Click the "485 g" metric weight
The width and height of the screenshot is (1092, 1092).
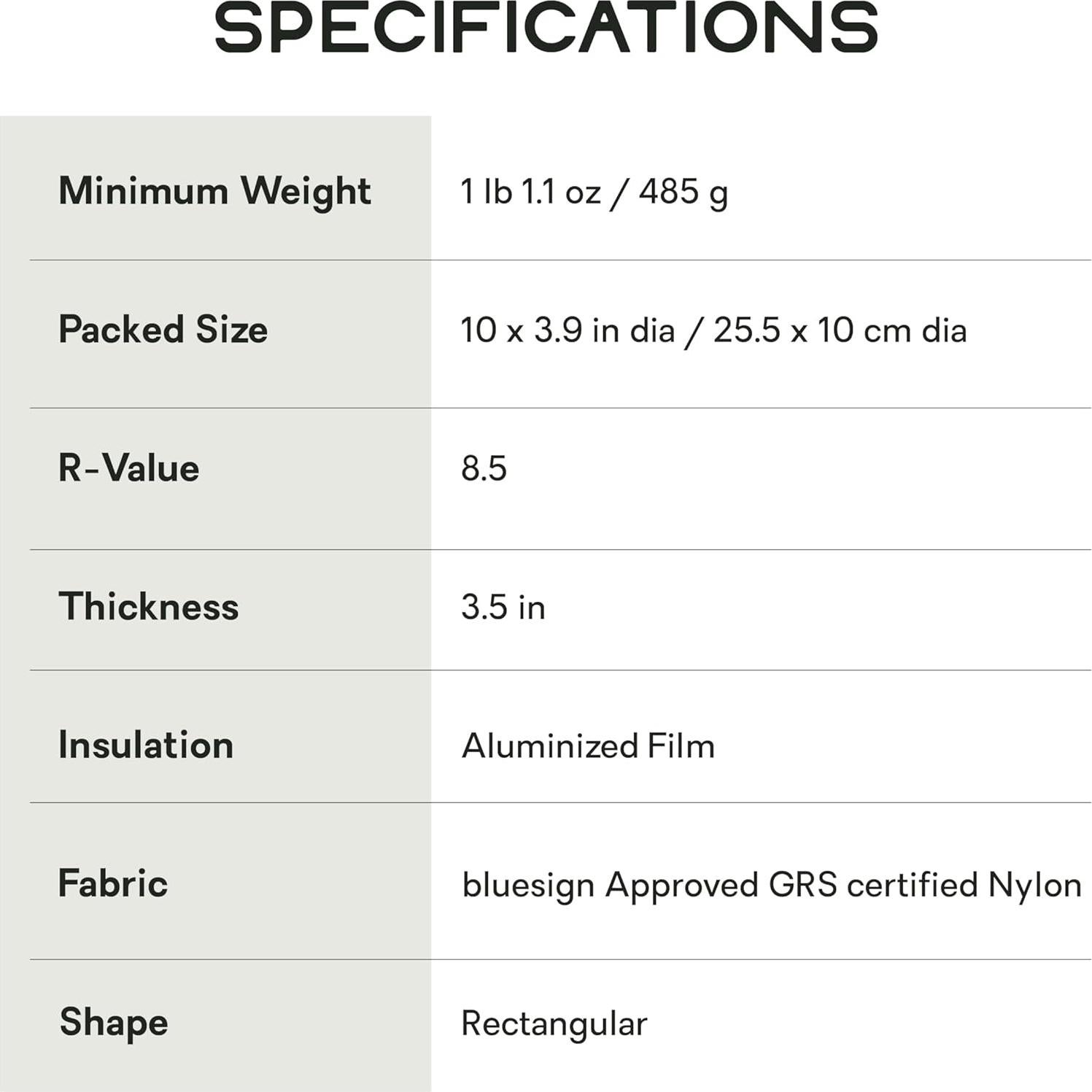[x=684, y=192]
